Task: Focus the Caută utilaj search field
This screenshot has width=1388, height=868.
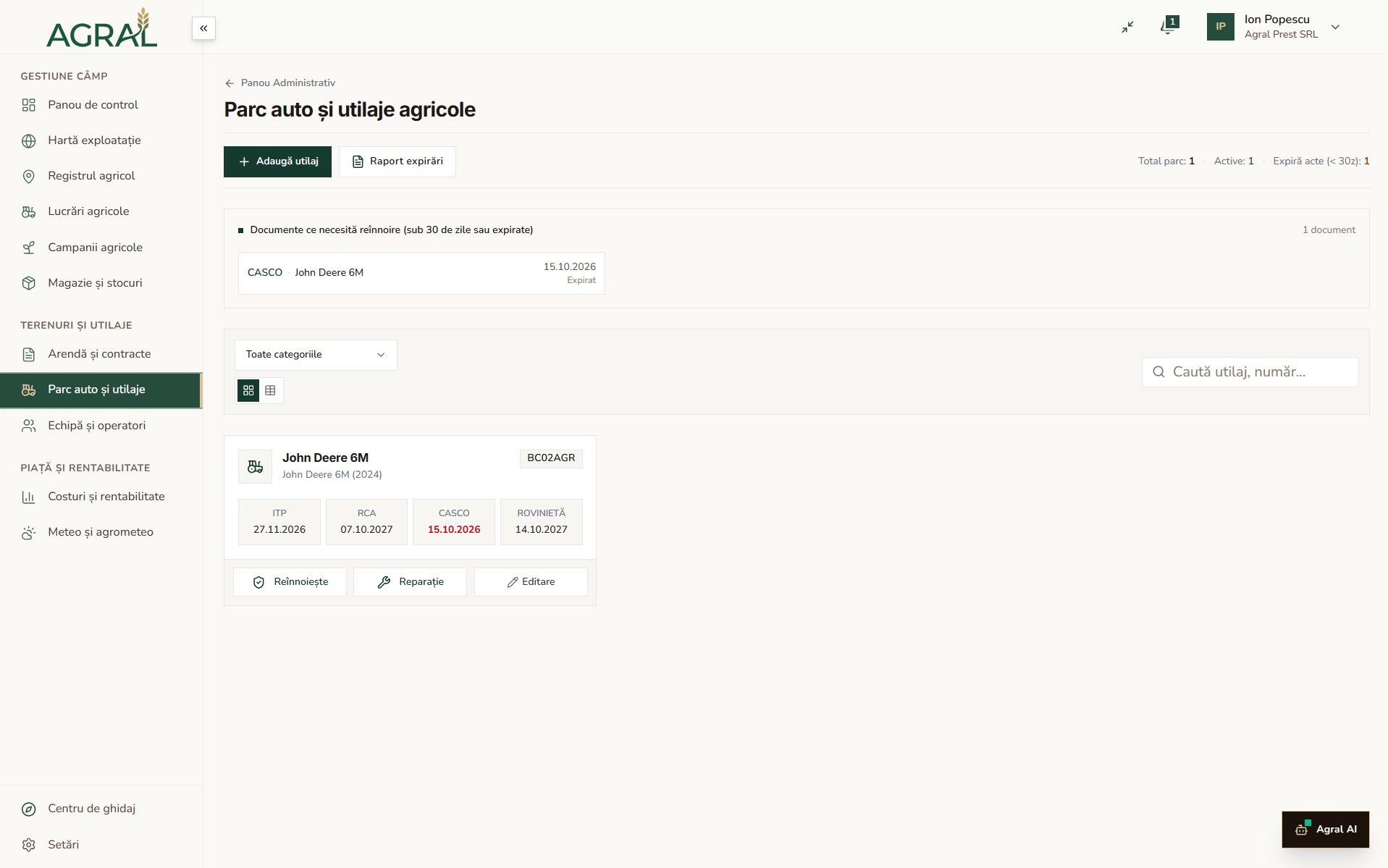Action: 1250,372
